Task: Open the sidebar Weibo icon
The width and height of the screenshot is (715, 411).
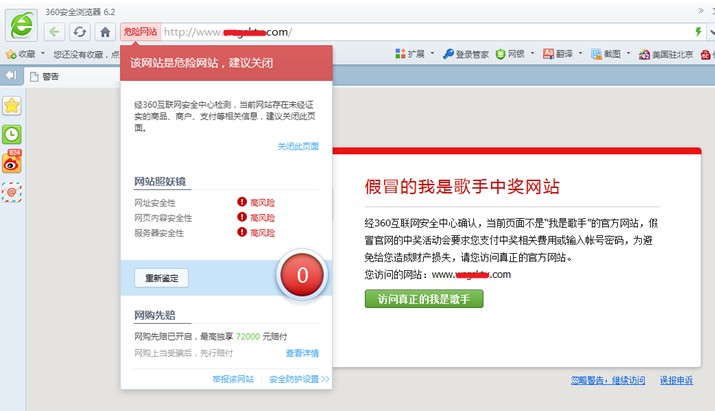Action: click(11, 161)
